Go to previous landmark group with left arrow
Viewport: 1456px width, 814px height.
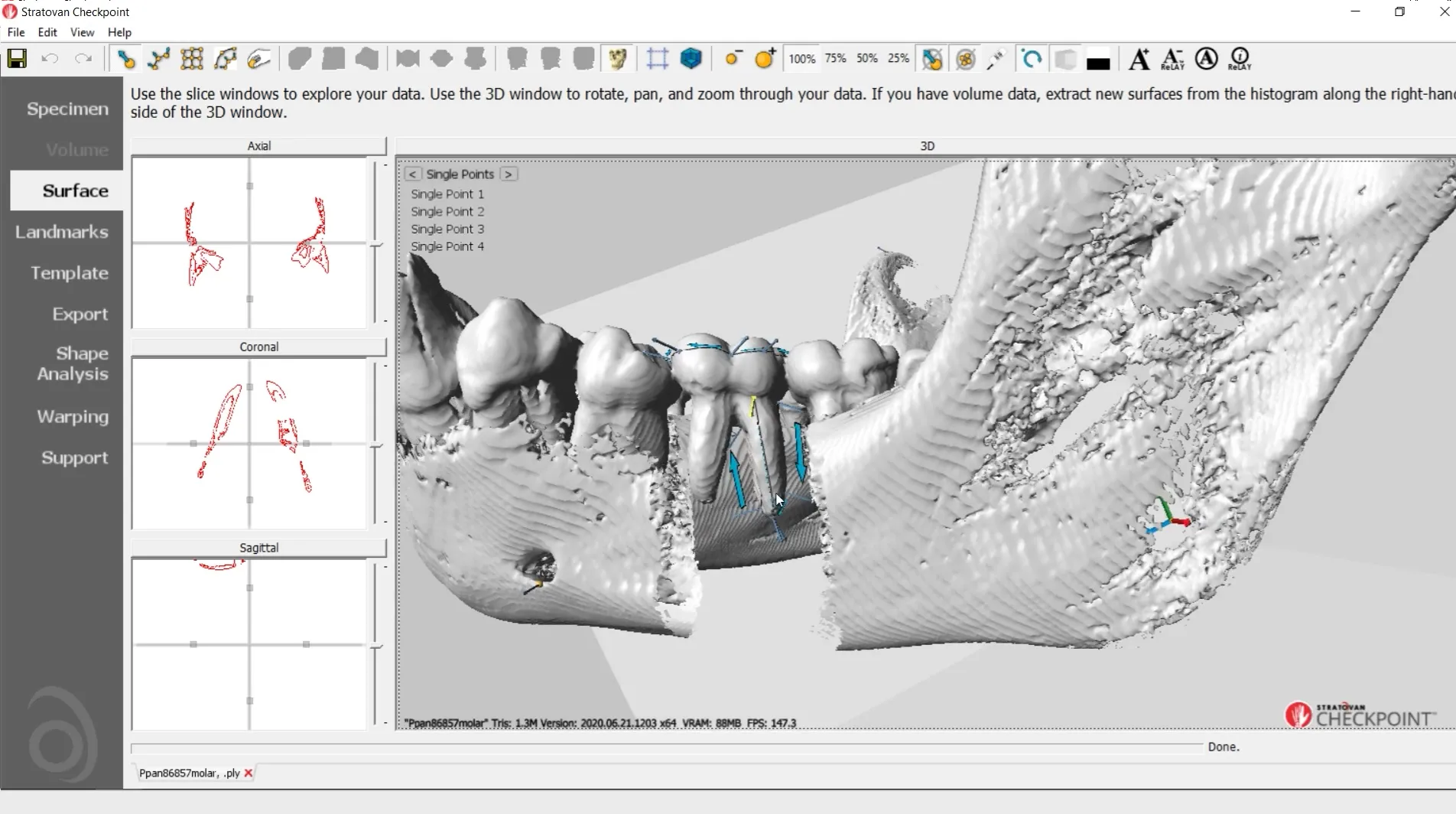412,174
